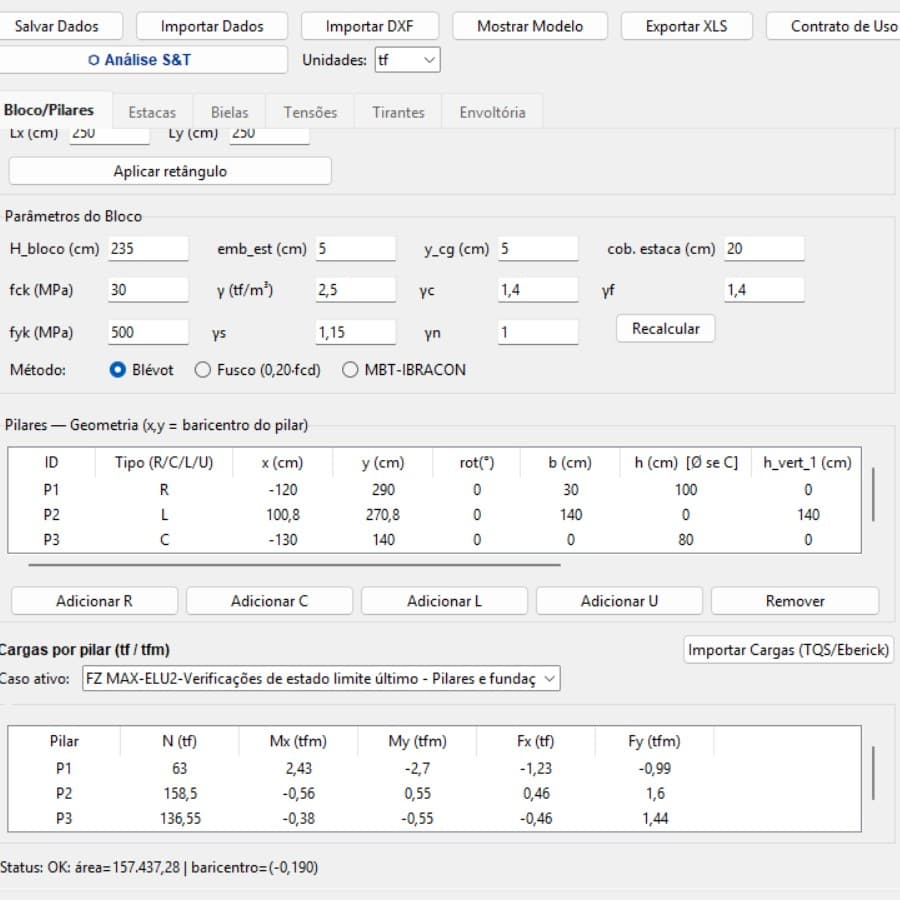Click the x value 100,8 of P2
The width and height of the screenshot is (900, 900).
(x=282, y=515)
